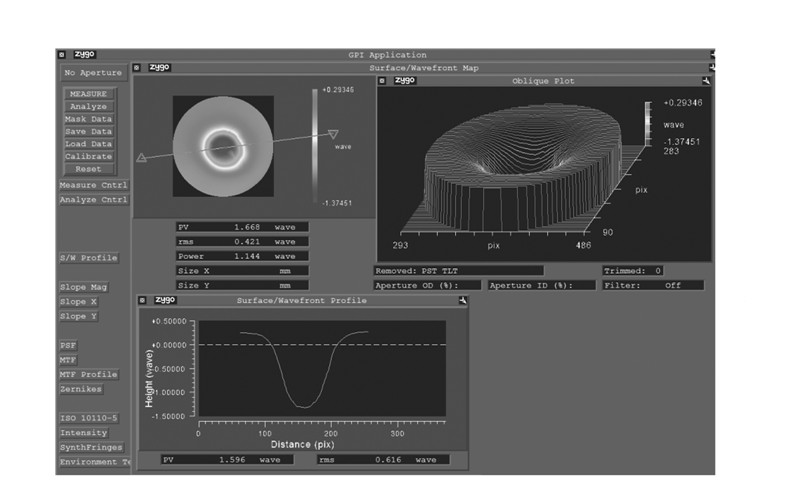Open the MTF view
Viewport: 800px width, 480px height.
pos(68,360)
